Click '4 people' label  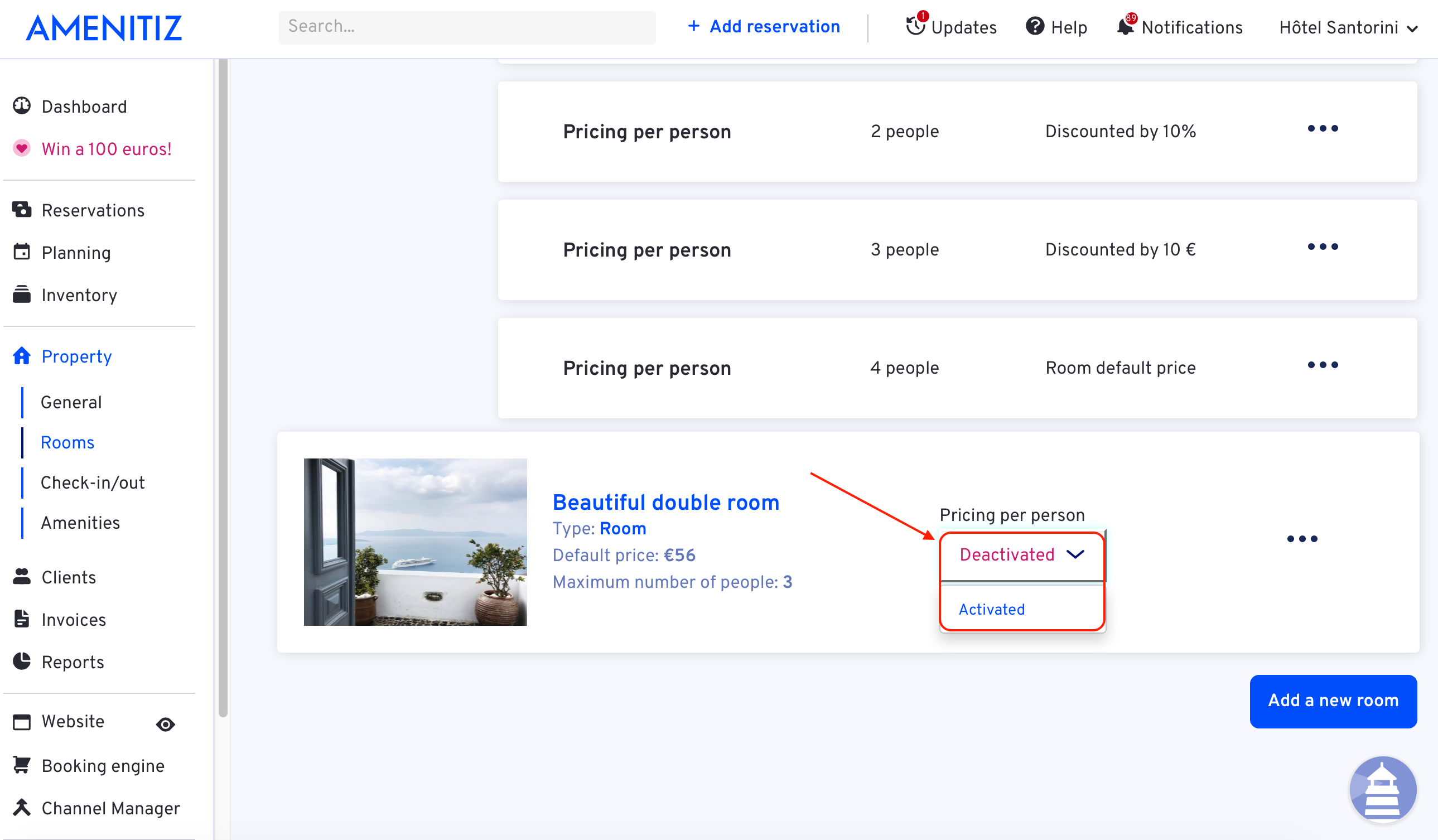(904, 368)
